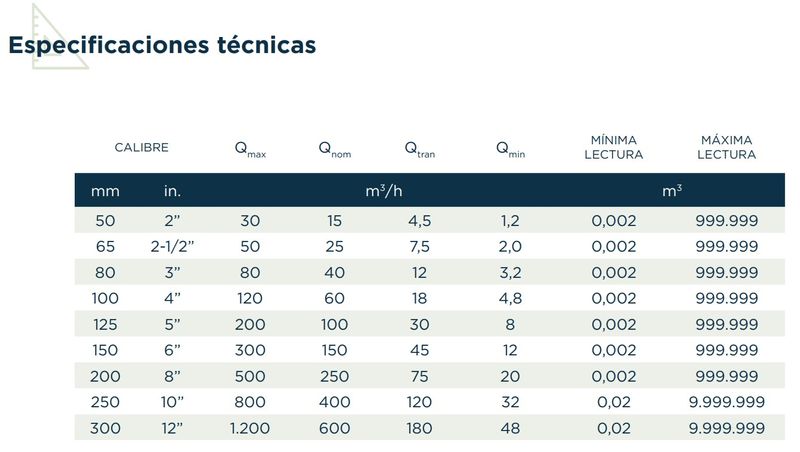Select the CALIBRE column header
Screen dimensions: 800x452
[141, 147]
